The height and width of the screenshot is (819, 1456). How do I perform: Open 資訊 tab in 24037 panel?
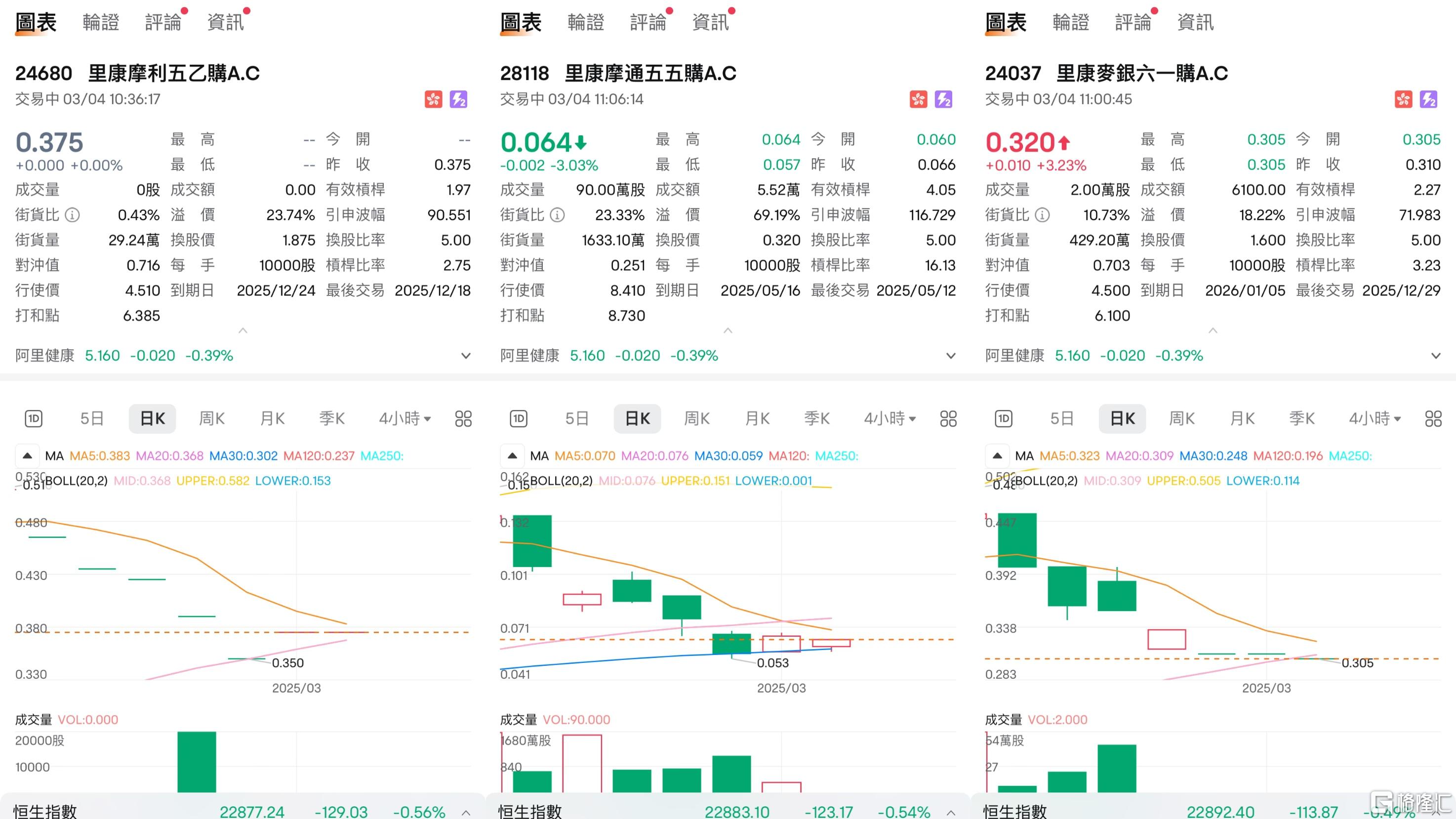coord(1195,23)
